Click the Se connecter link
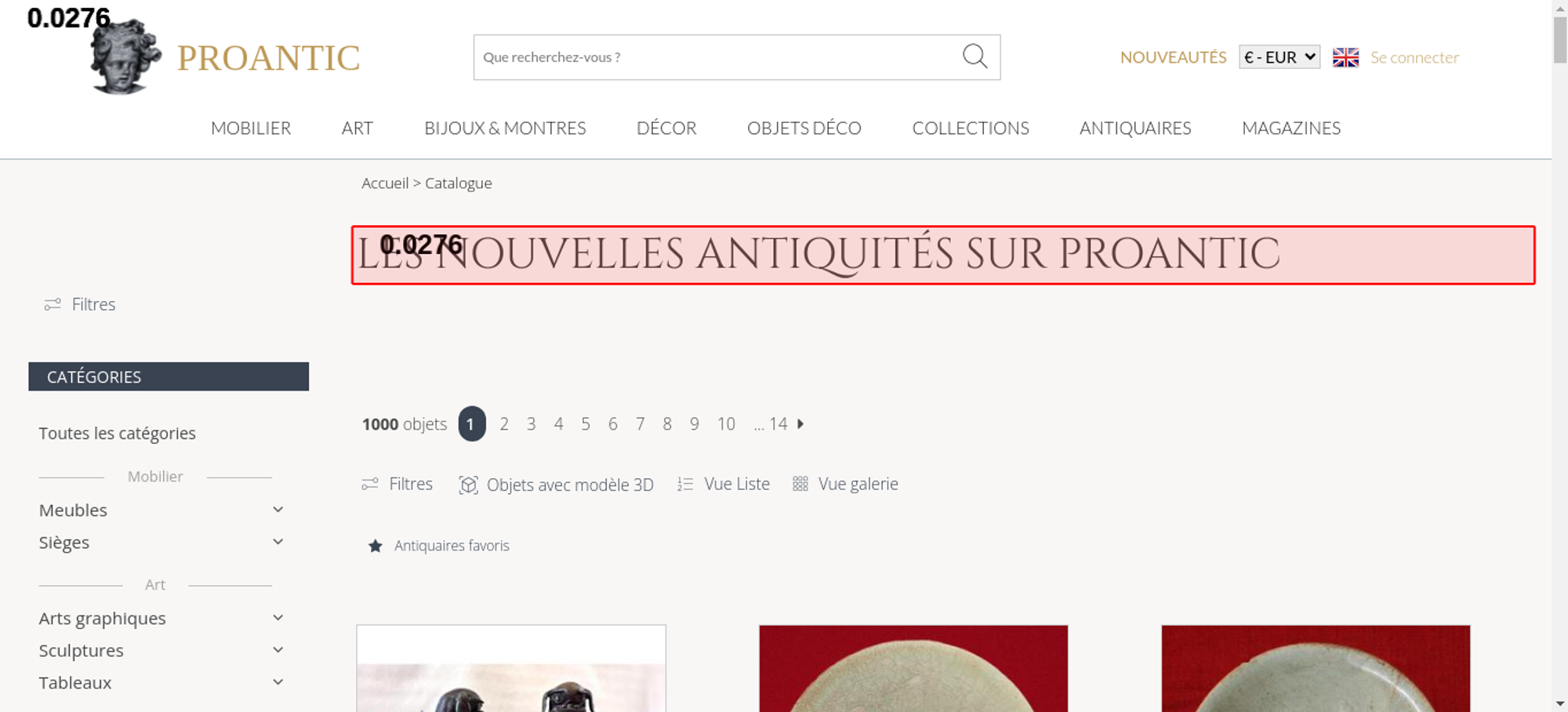1568x712 pixels. click(1414, 57)
